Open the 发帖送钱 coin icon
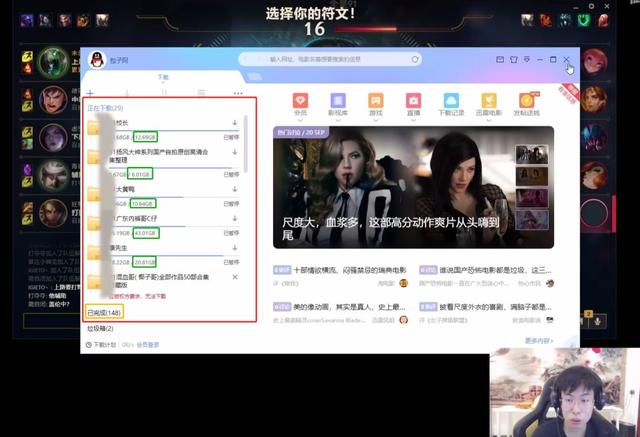The image size is (640, 437). tap(527, 100)
